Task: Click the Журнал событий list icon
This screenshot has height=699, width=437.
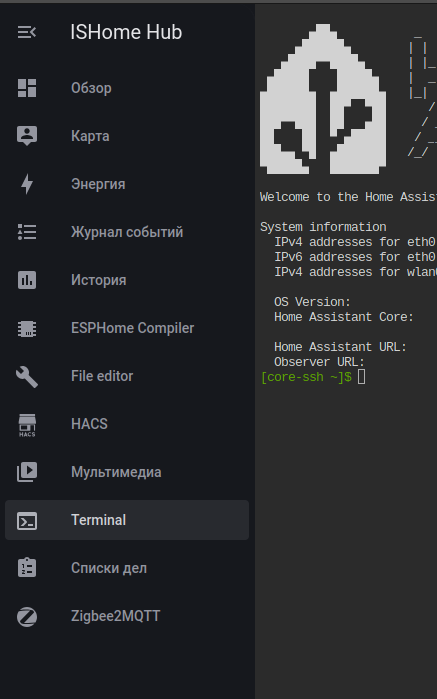Action: (x=27, y=232)
